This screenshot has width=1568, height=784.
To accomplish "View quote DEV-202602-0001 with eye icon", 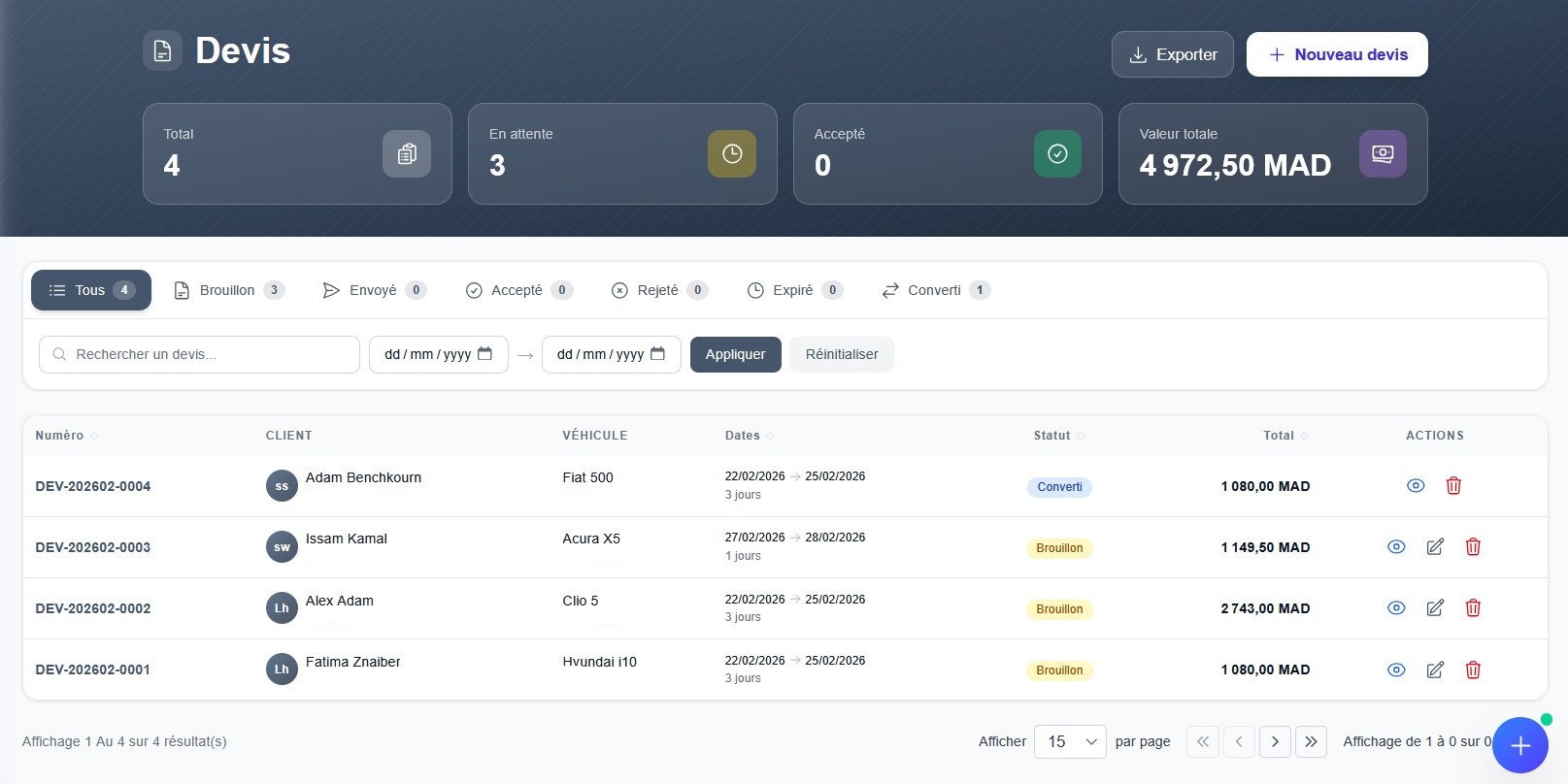I will coord(1396,670).
